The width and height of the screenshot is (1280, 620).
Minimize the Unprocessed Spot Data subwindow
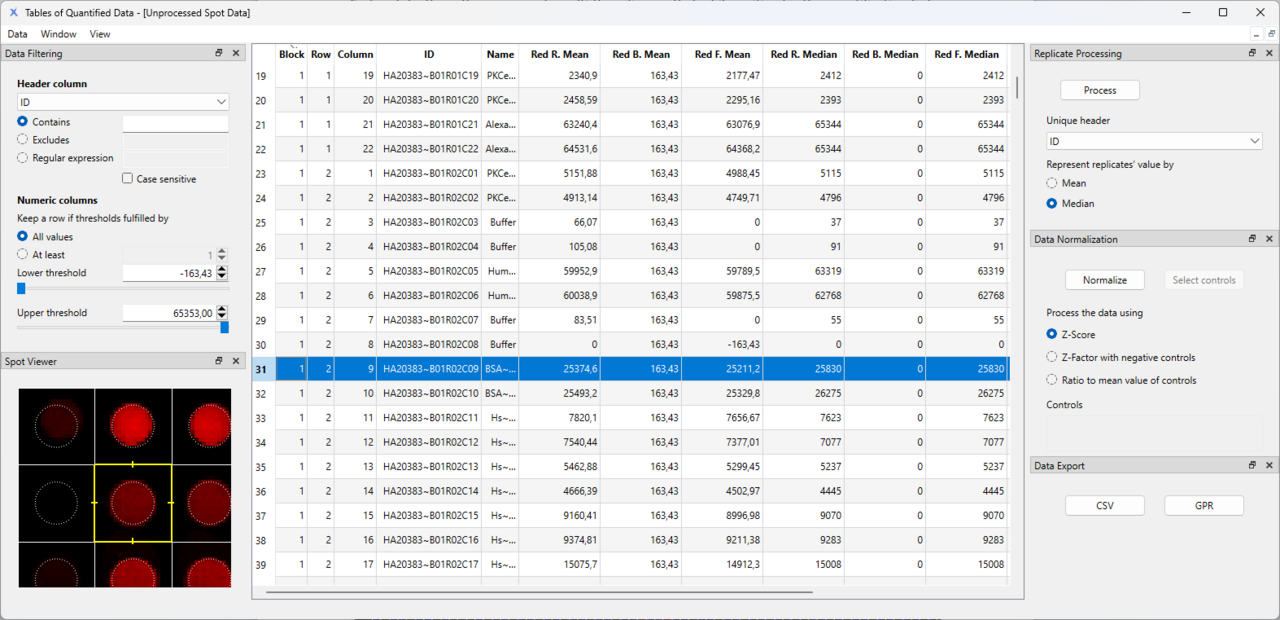point(1257,33)
